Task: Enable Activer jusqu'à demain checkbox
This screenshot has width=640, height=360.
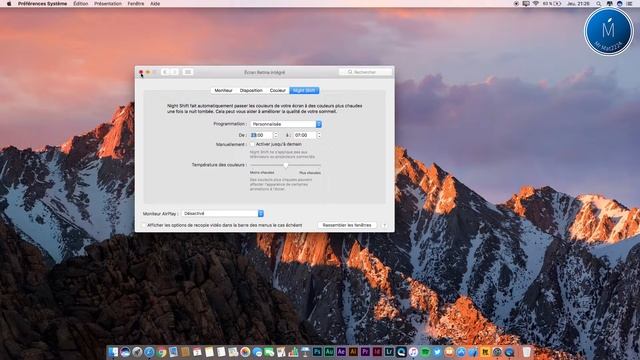Action: point(252,144)
